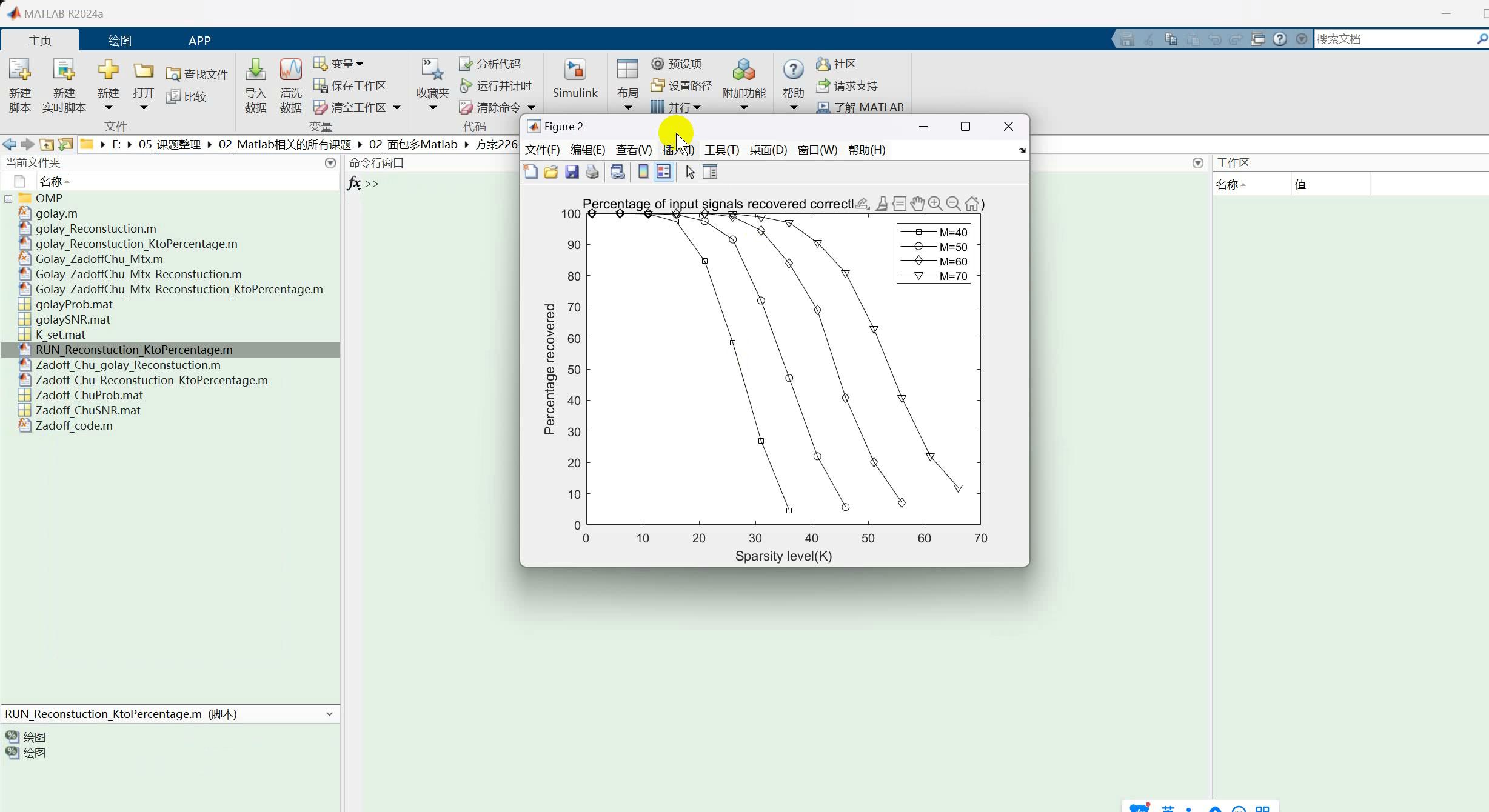
Task: Expand the OMP folder tree node
Action: click(x=8, y=199)
